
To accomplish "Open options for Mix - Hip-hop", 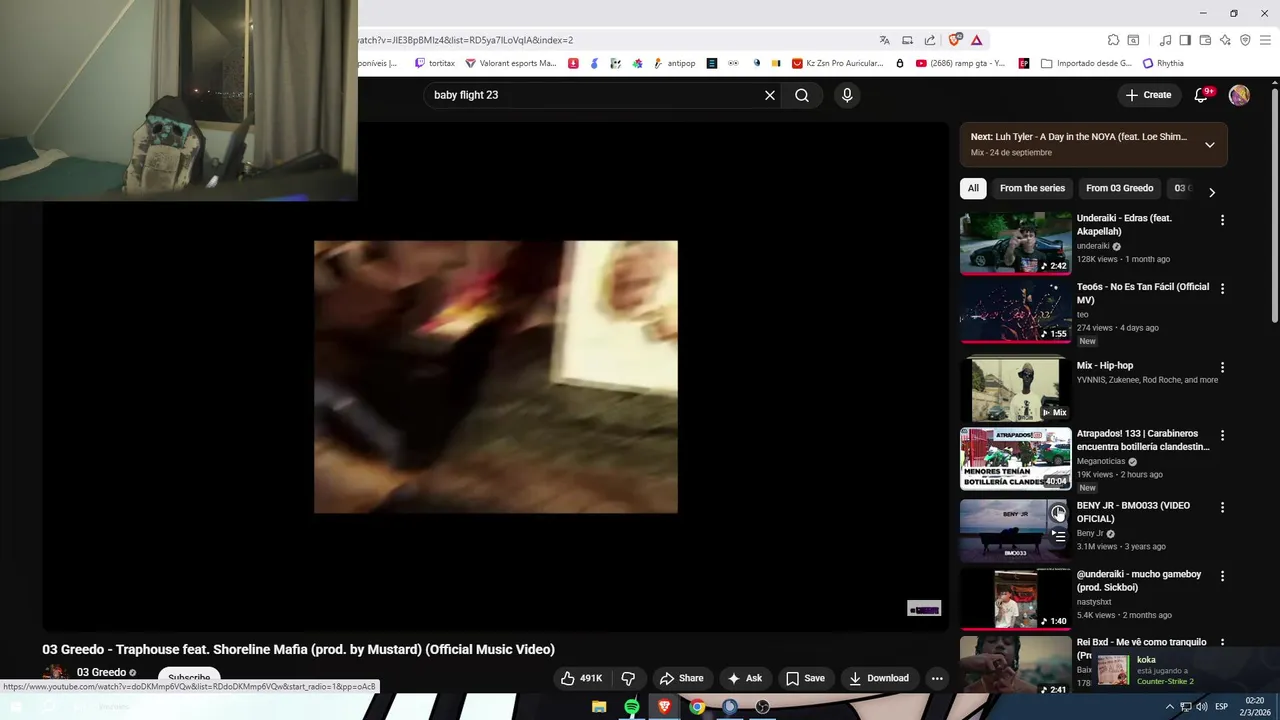I will coord(1222,368).
